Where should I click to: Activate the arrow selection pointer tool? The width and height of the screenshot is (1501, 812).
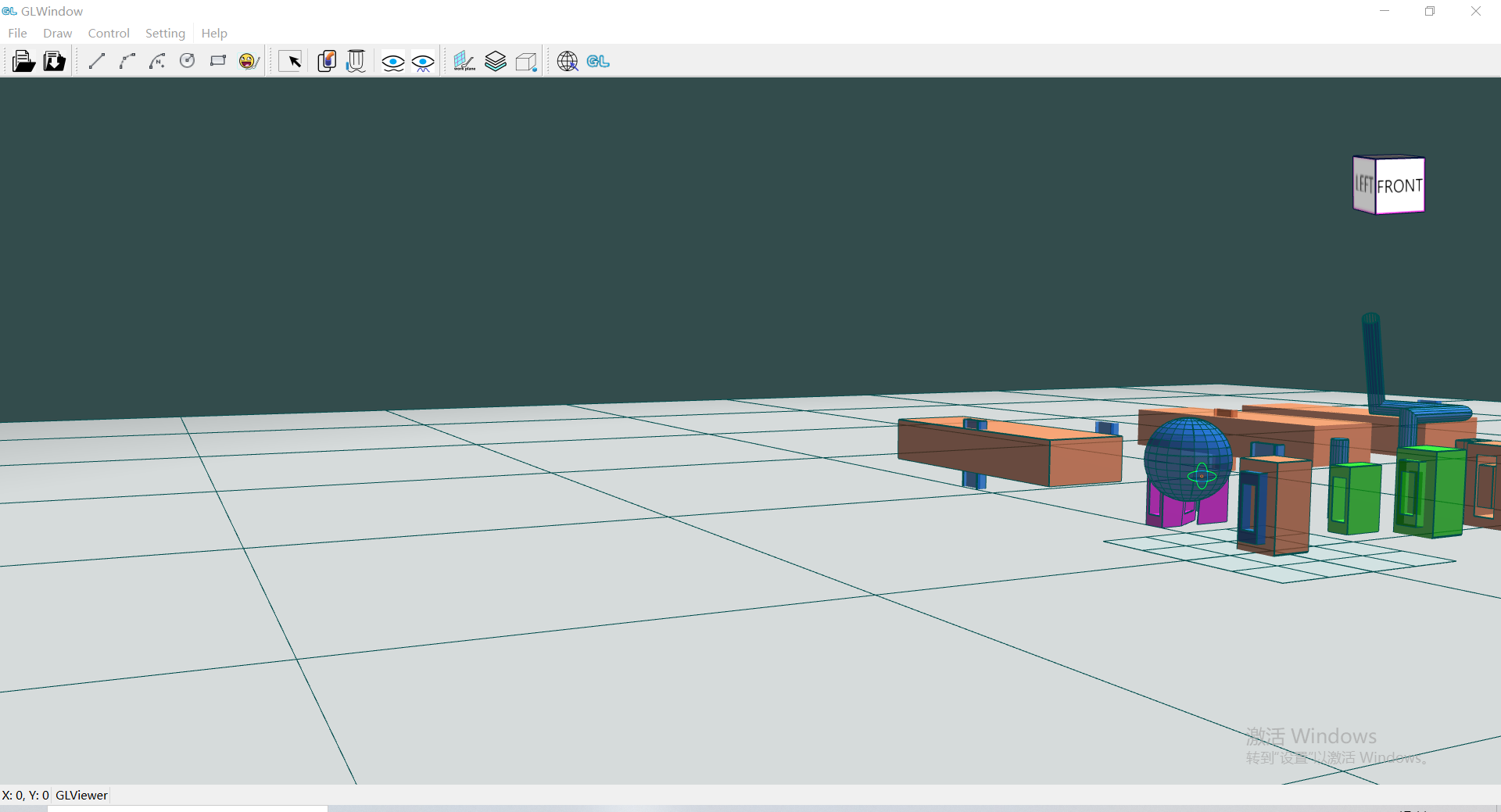[291, 61]
